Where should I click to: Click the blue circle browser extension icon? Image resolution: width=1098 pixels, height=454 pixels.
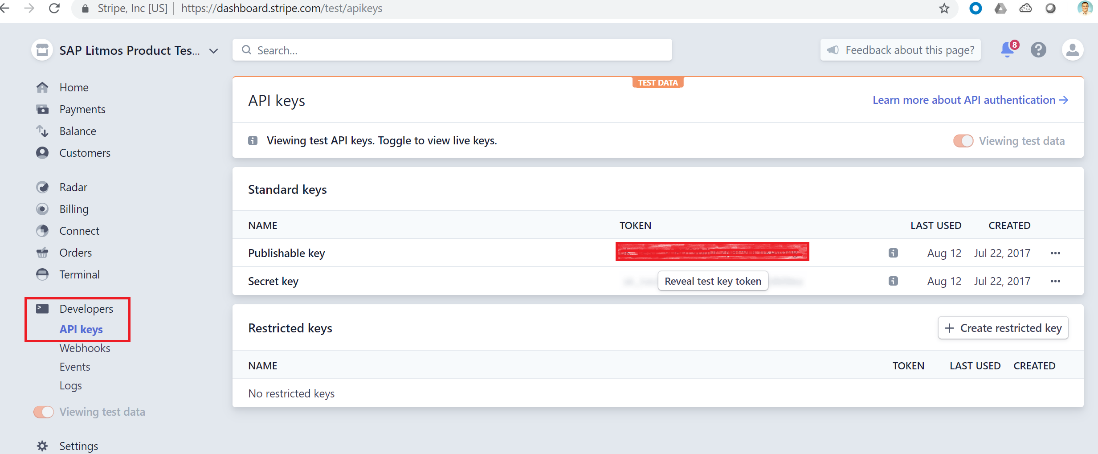coord(975,8)
